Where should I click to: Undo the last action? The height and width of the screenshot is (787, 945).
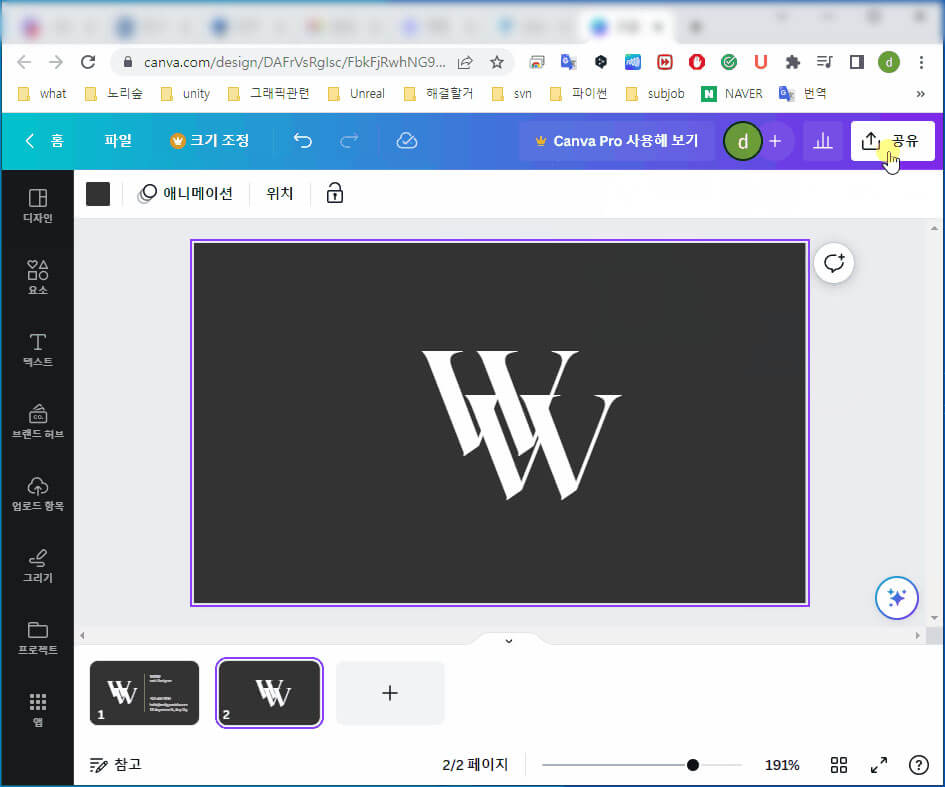coord(303,141)
